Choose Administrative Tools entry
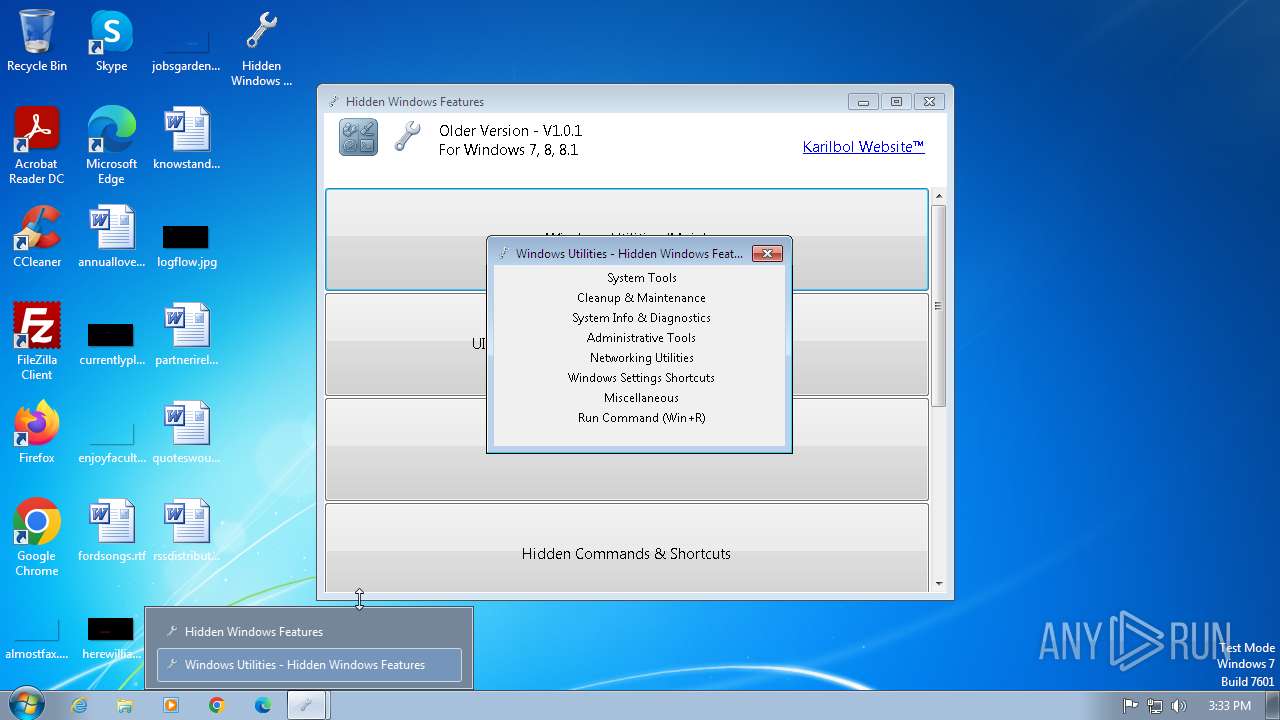 [x=641, y=338]
